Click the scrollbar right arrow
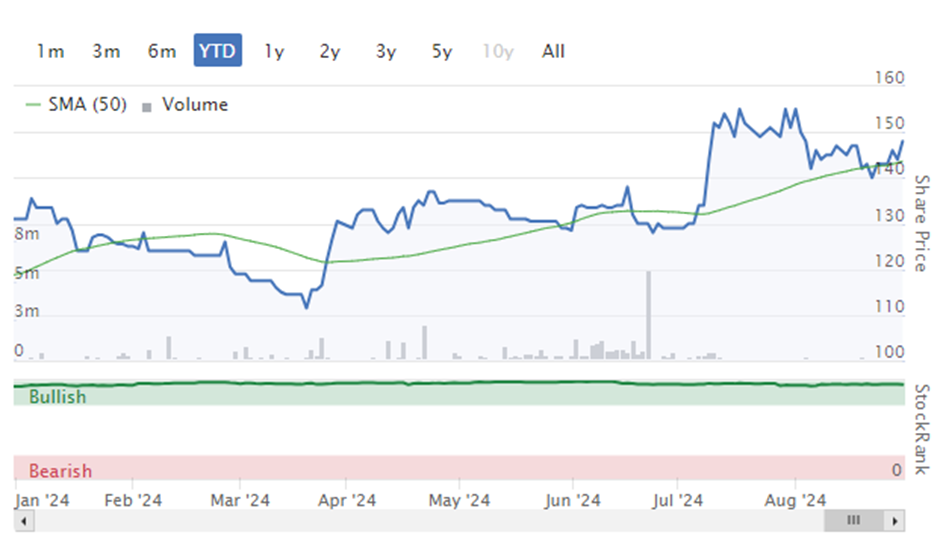The image size is (940, 538). pos(894,521)
